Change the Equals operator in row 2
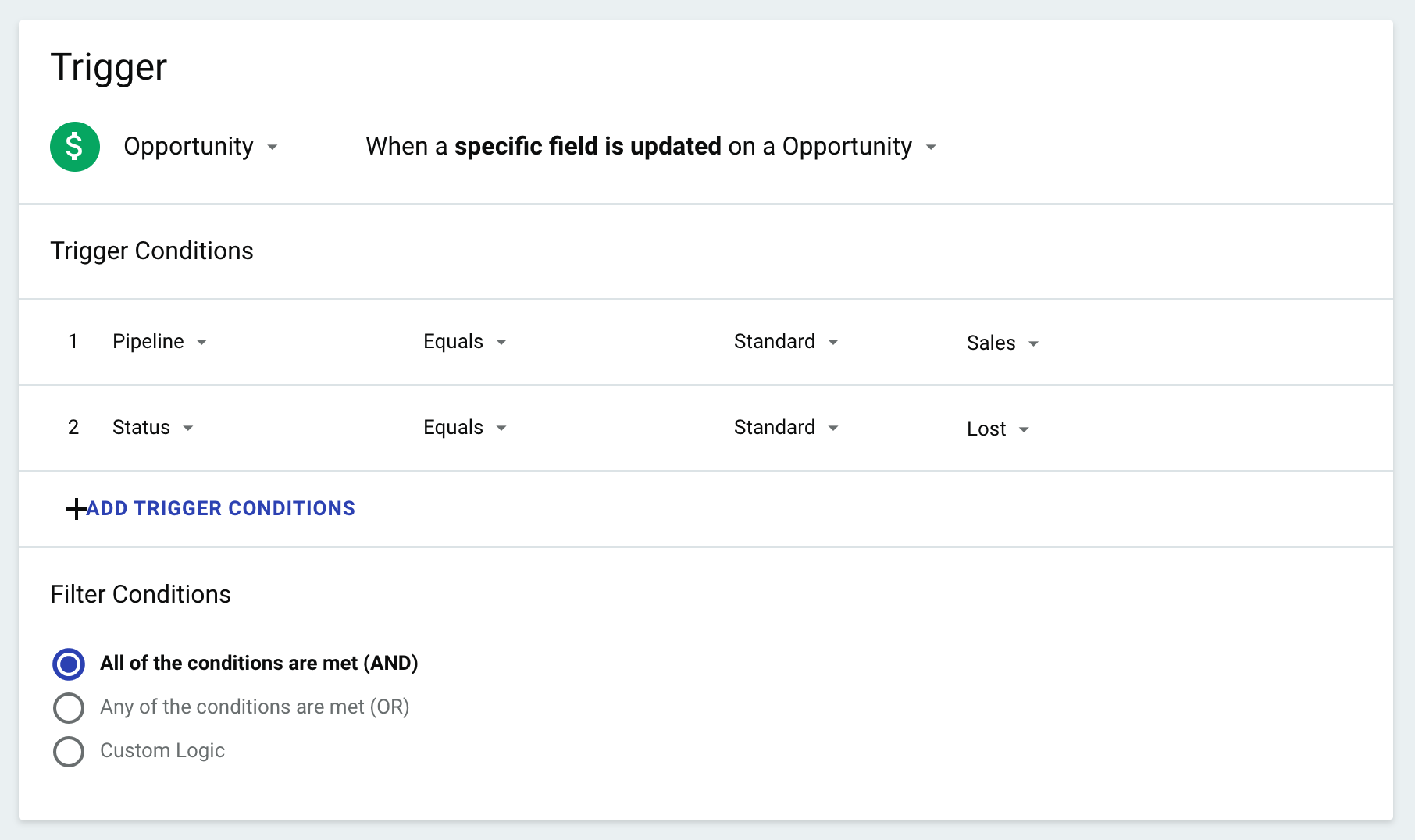The height and width of the screenshot is (840, 1415). (x=465, y=428)
